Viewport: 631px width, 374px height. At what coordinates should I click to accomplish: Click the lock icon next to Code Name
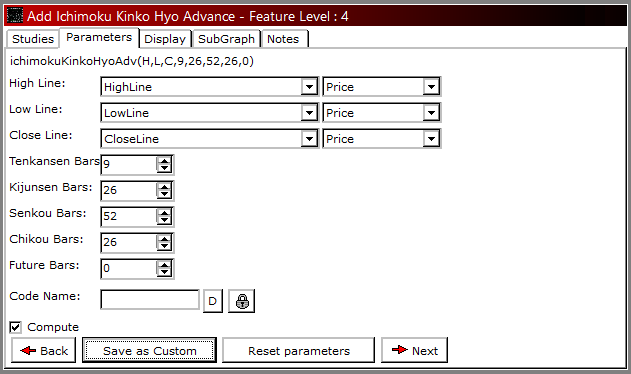(241, 301)
